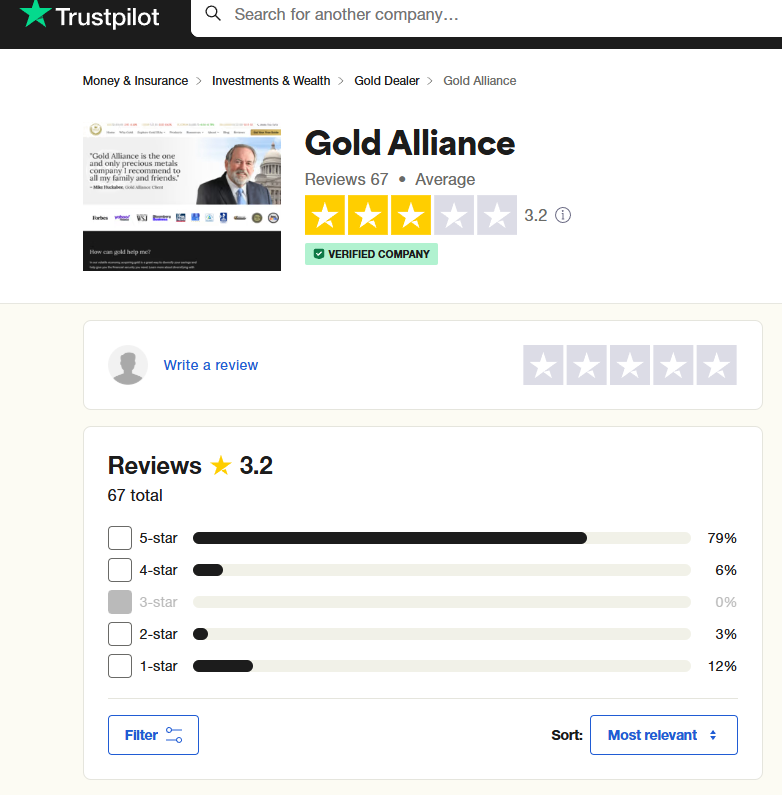This screenshot has height=795, width=782.
Task: Click the user avatar placeholder
Action: pyautogui.click(x=128, y=365)
